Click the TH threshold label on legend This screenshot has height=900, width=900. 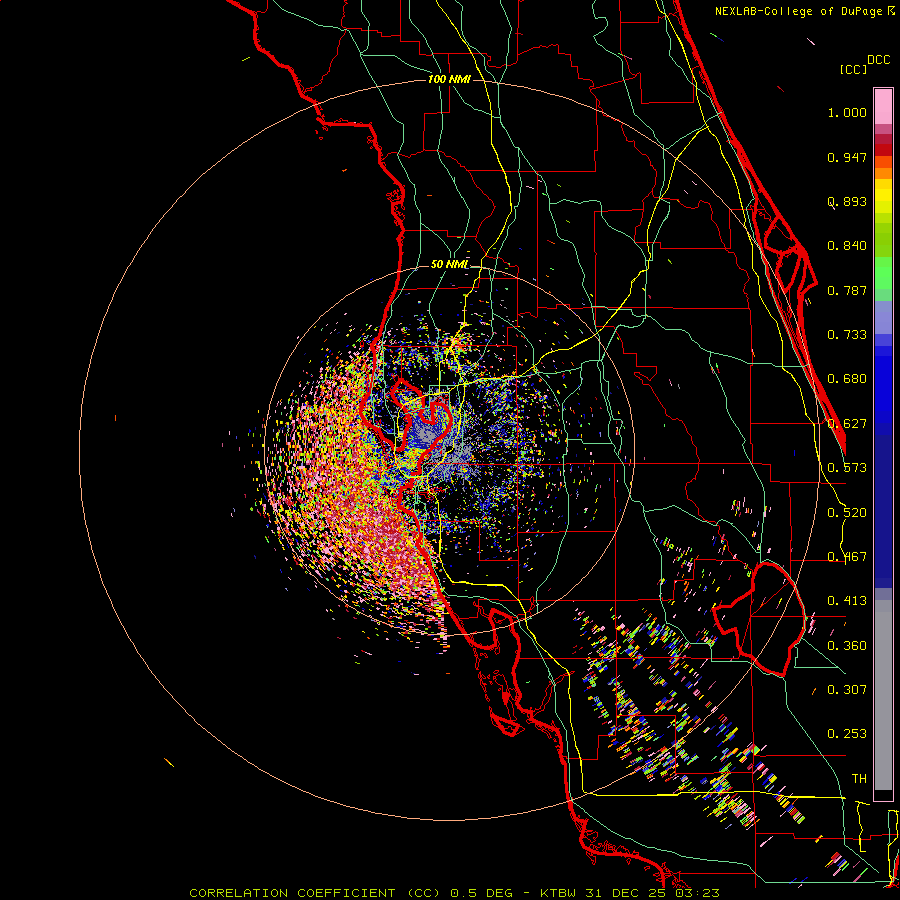859,779
